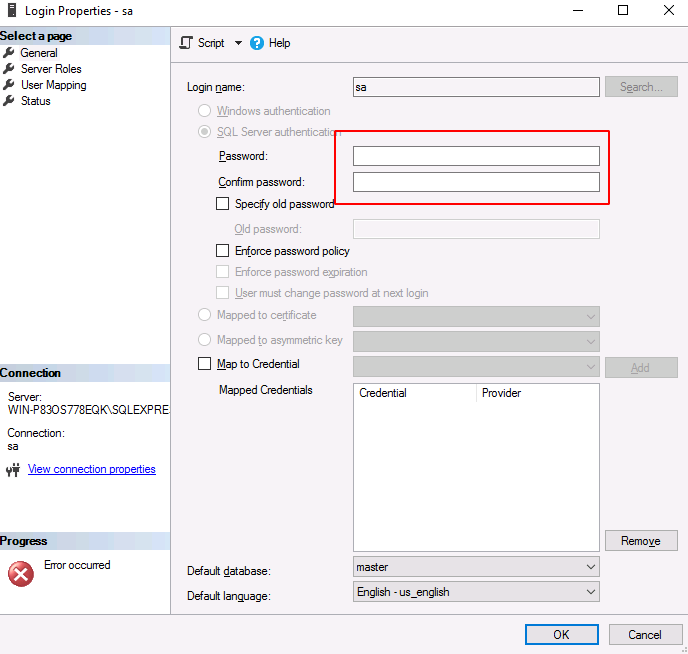Open the Default language dropdown
This screenshot has height=654, width=688.
476,592
